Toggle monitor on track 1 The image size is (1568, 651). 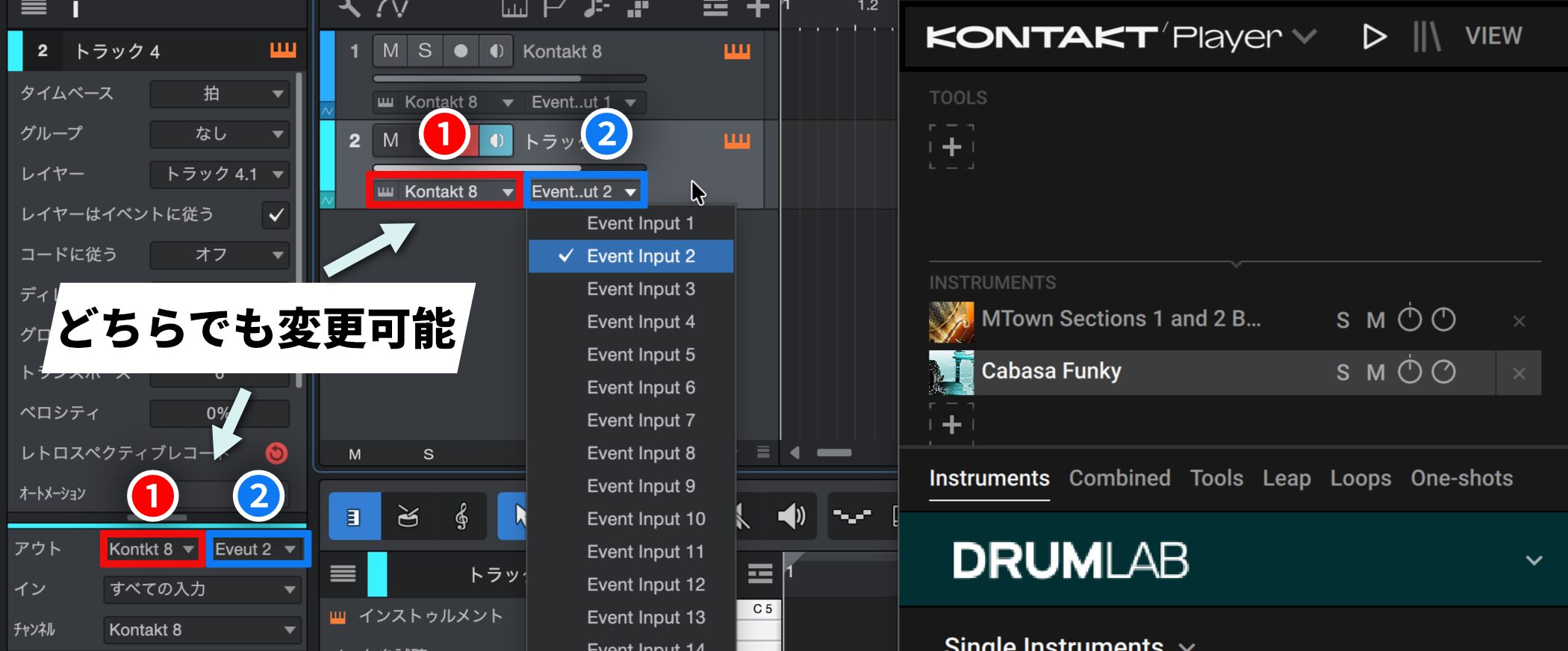coord(496,51)
